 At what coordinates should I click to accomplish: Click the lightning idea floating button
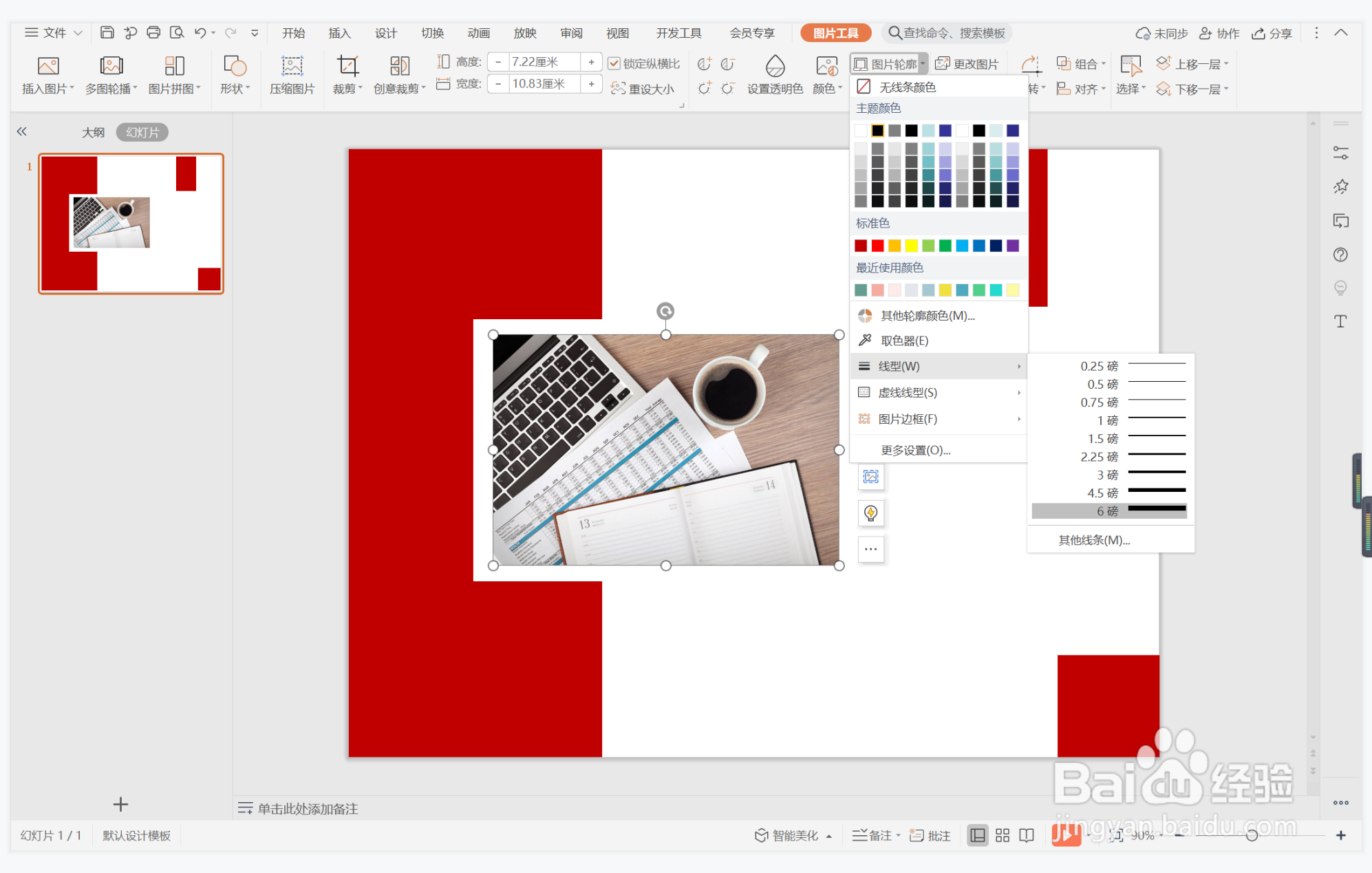tap(871, 513)
